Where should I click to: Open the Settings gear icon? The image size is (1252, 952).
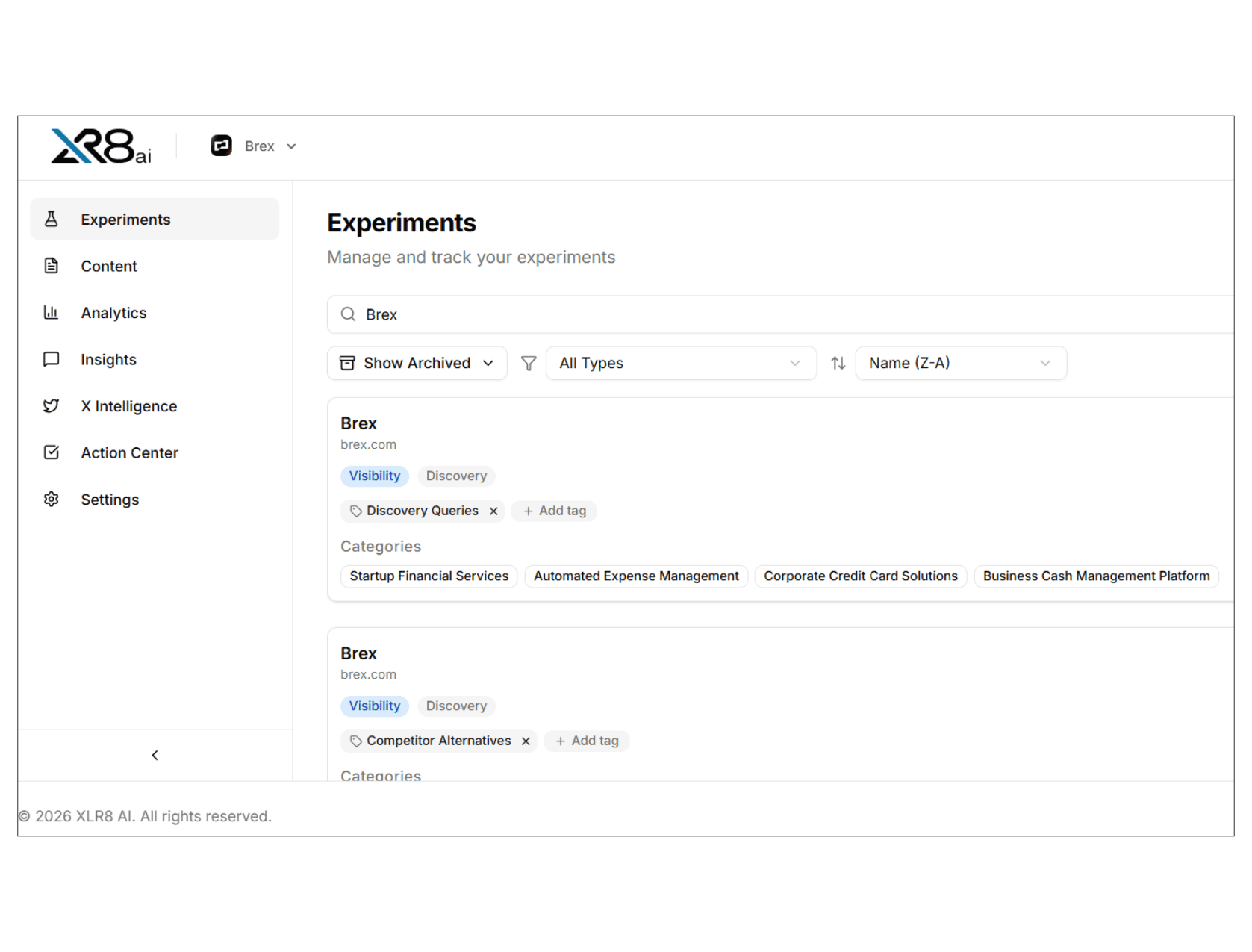(x=51, y=499)
